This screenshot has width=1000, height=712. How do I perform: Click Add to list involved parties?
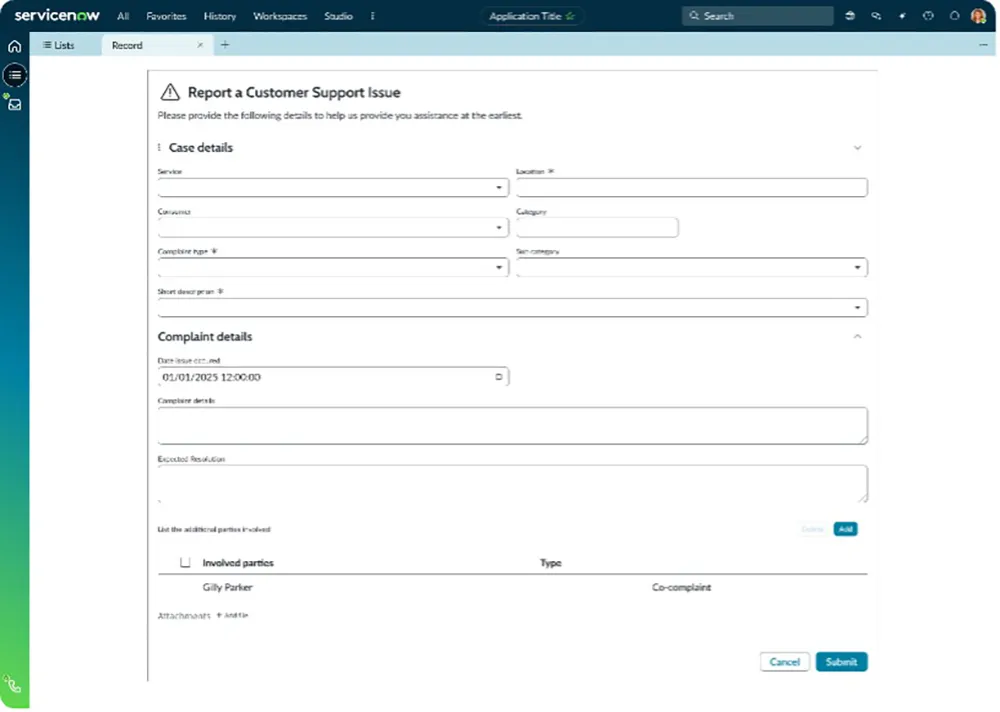[845, 529]
